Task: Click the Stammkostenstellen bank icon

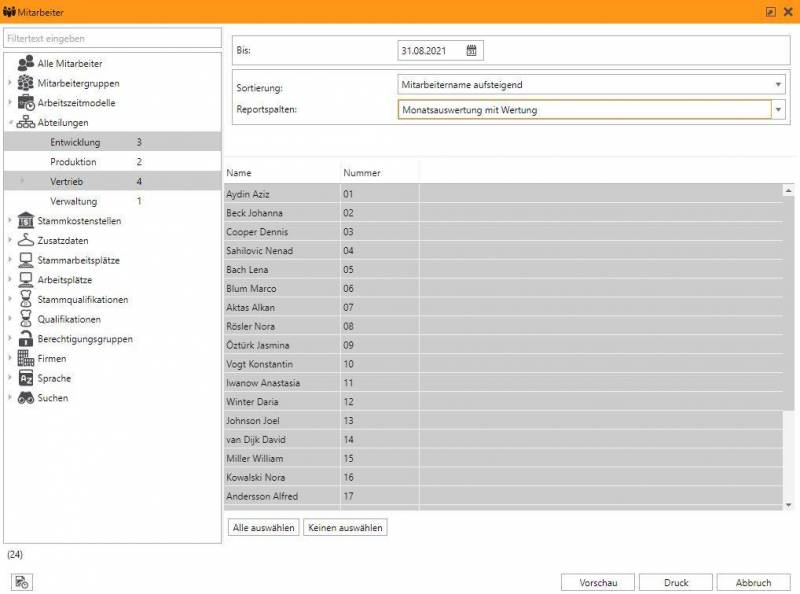Action: click(x=26, y=221)
